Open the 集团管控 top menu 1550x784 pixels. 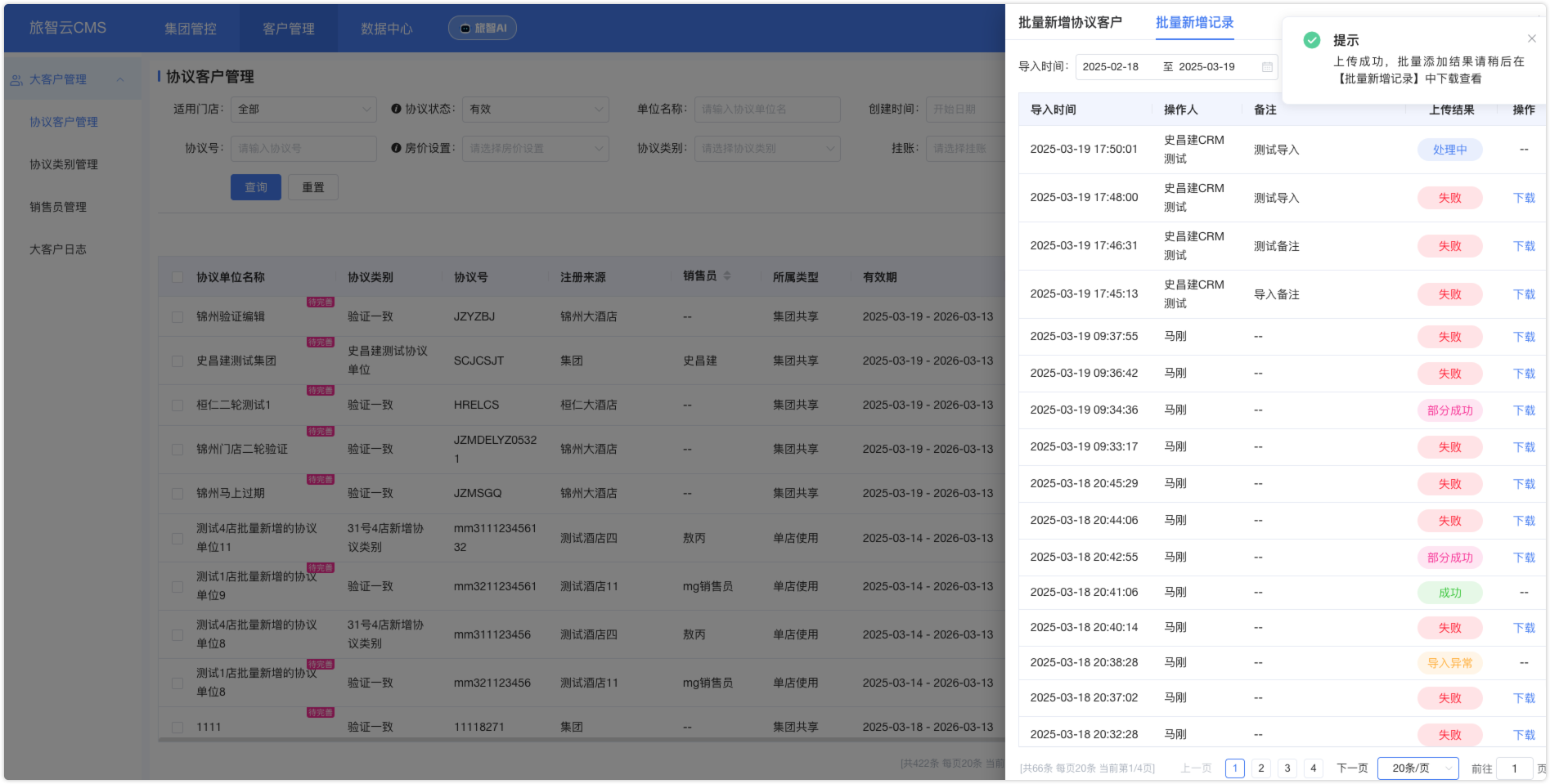point(191,29)
